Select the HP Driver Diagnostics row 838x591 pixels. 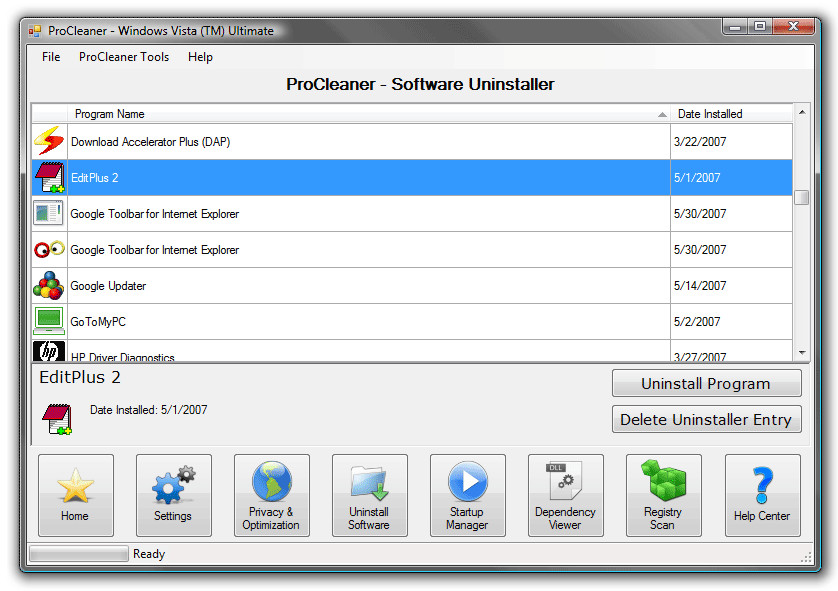click(x=412, y=351)
